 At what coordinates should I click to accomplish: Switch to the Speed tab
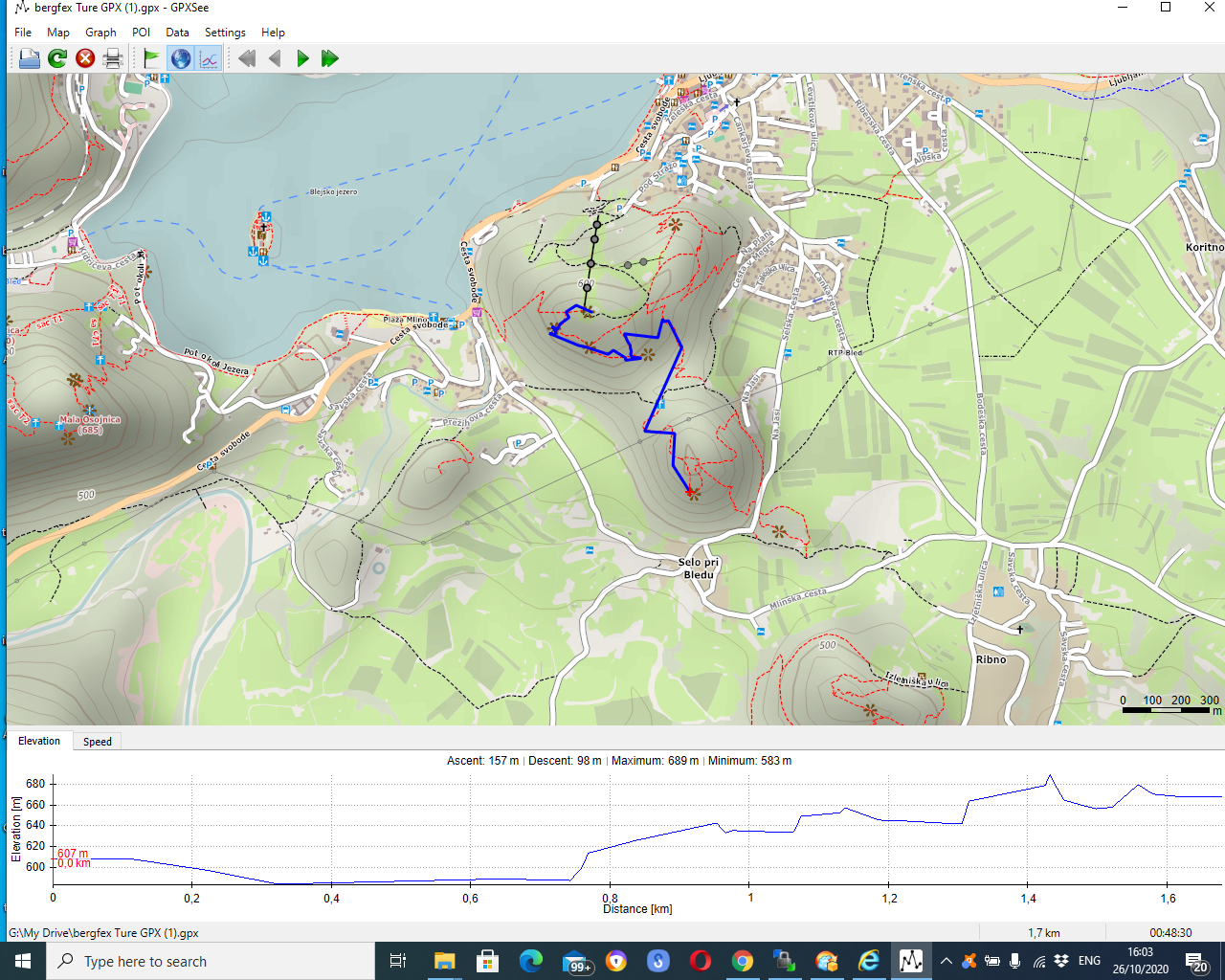[x=97, y=742]
